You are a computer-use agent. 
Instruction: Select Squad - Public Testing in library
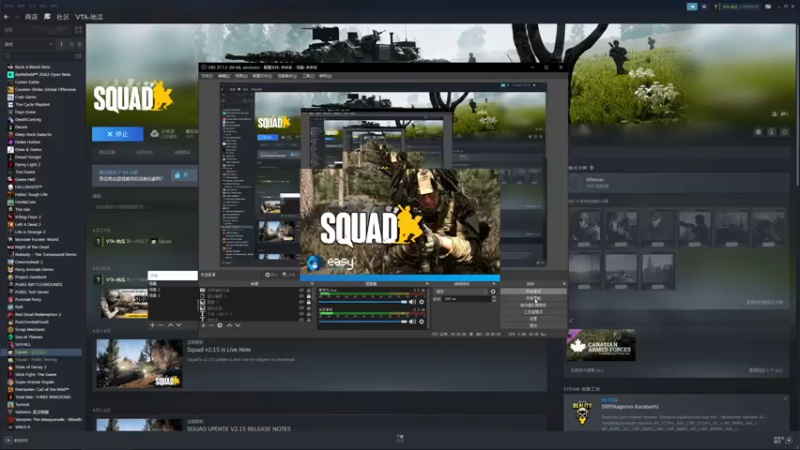coord(36,359)
